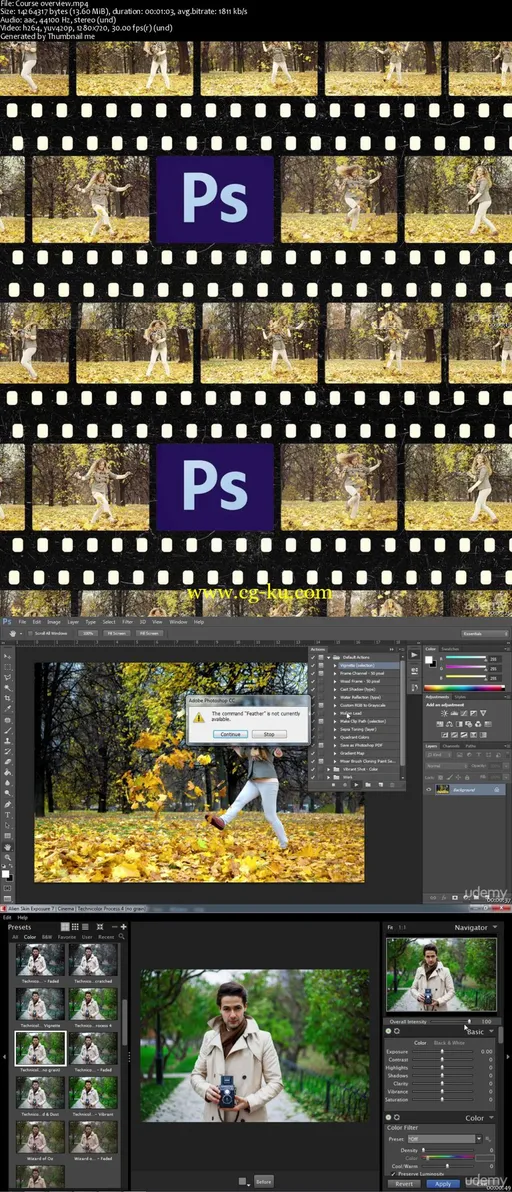The width and height of the screenshot is (512, 1192).
Task: Open the Photoshop Select menu
Action: coord(109,622)
